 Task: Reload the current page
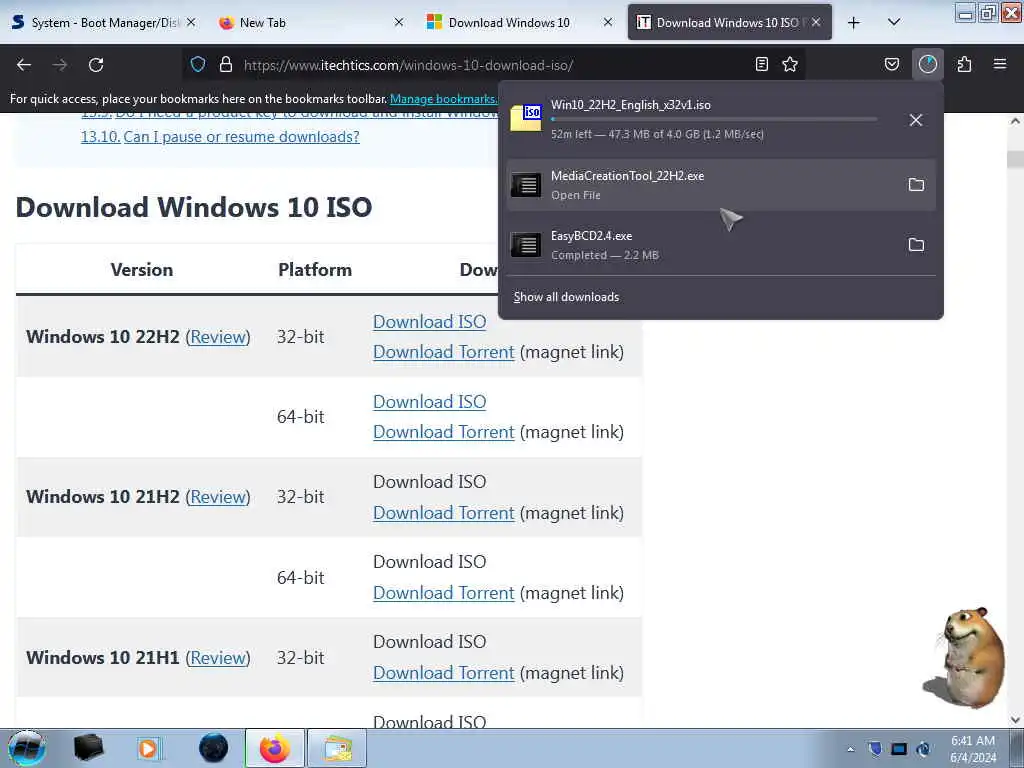coord(96,65)
